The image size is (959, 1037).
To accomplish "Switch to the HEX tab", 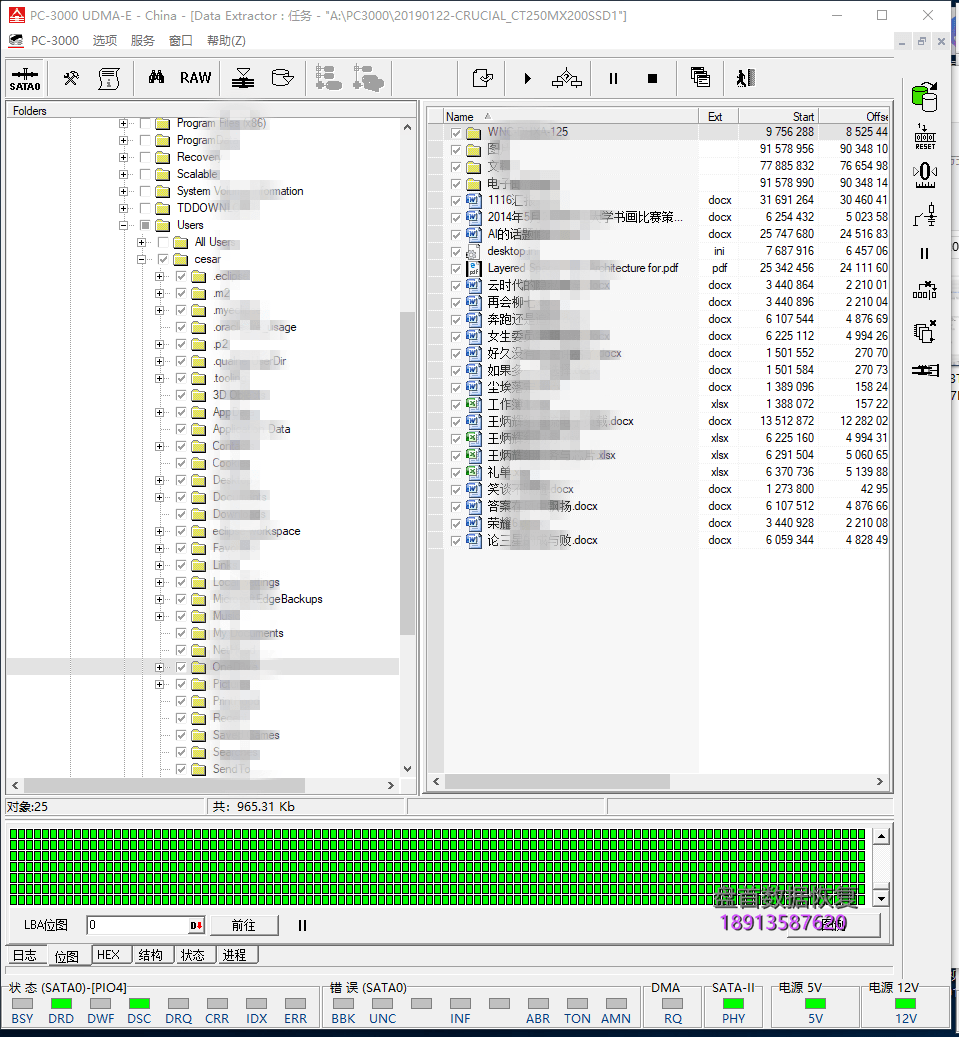I will [108, 954].
